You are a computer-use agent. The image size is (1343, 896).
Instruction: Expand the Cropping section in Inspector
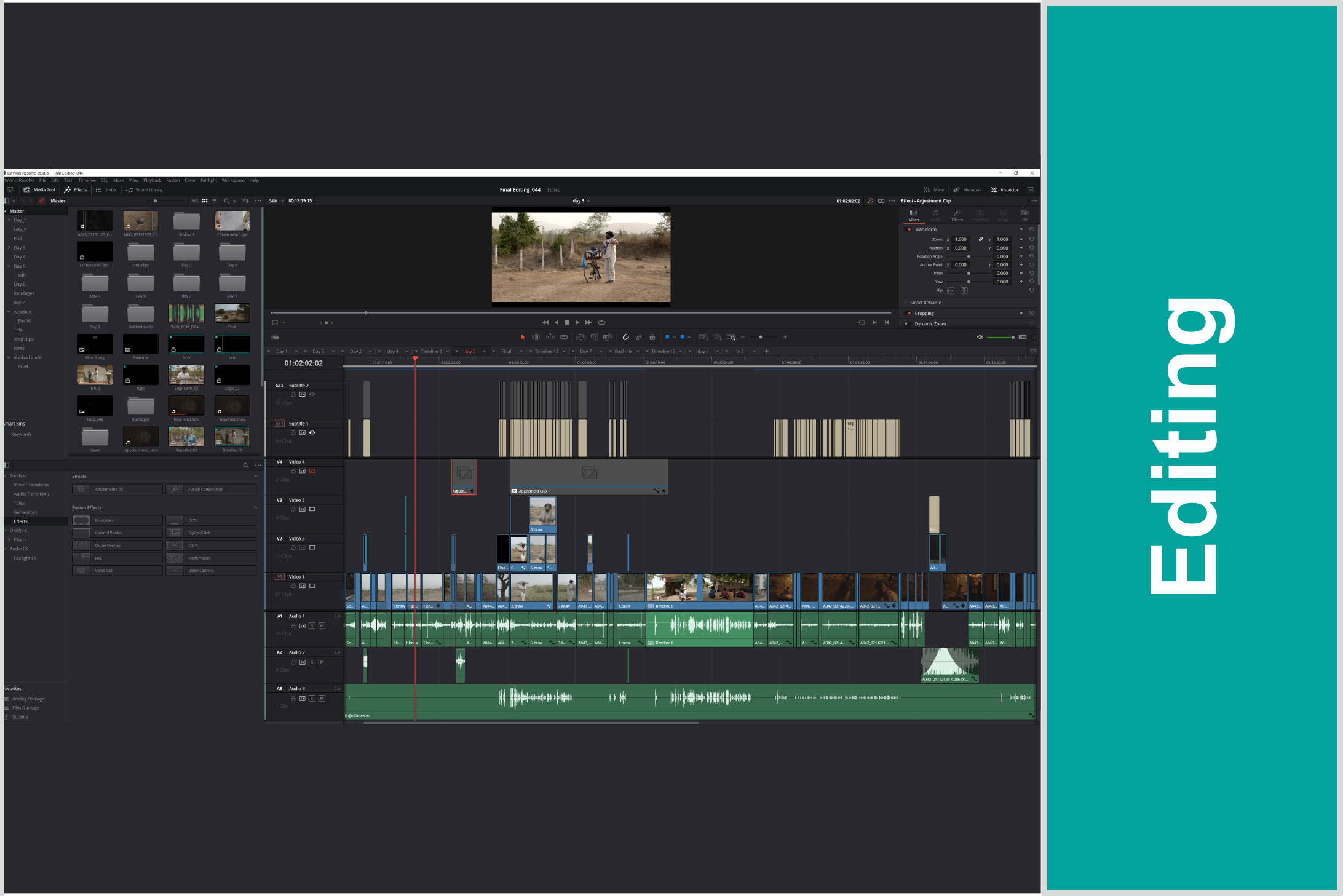[x=924, y=314]
